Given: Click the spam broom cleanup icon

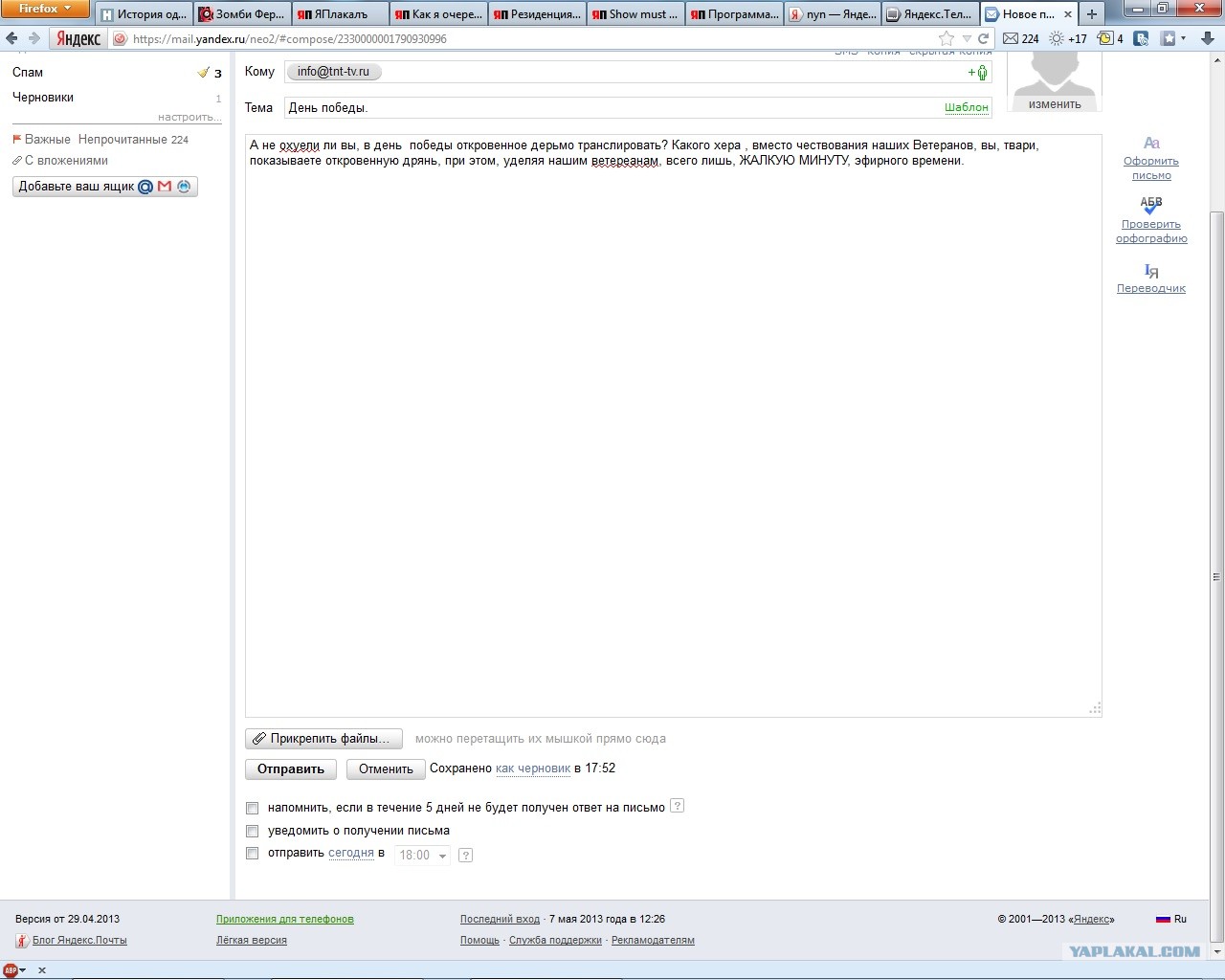Looking at the screenshot, I should click(203, 73).
